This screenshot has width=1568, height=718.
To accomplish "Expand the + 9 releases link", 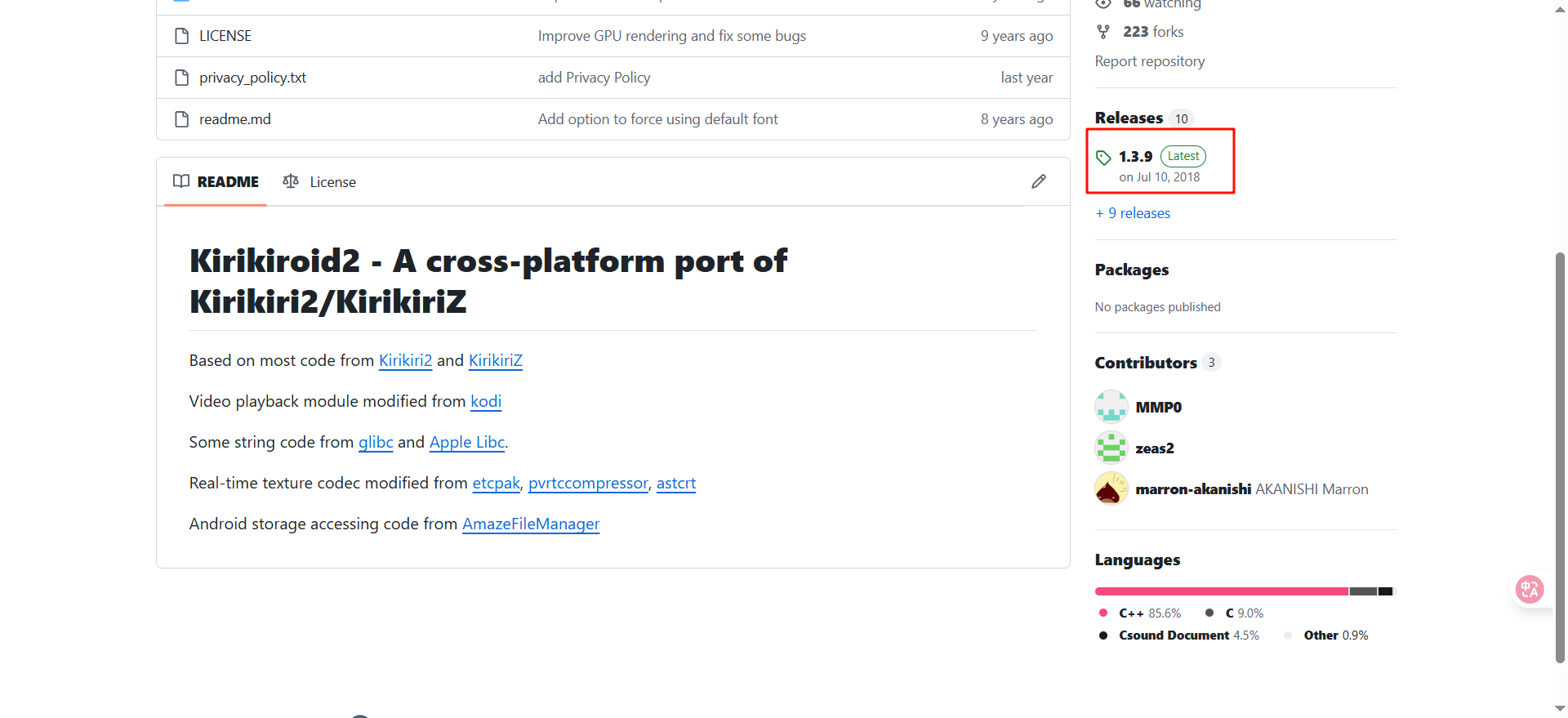I will click(x=1133, y=213).
